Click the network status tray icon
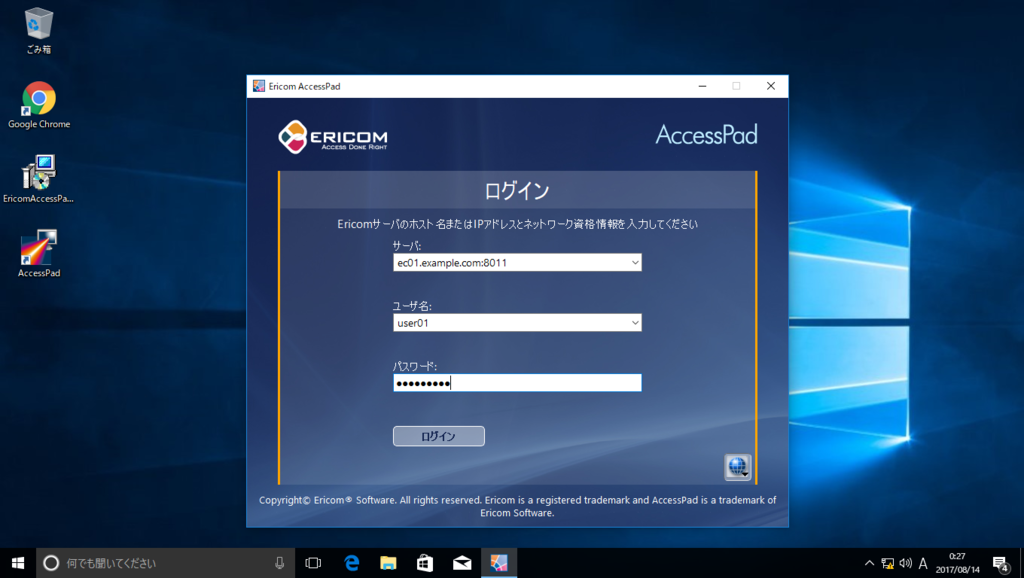This screenshot has height=578, width=1024. click(888, 563)
